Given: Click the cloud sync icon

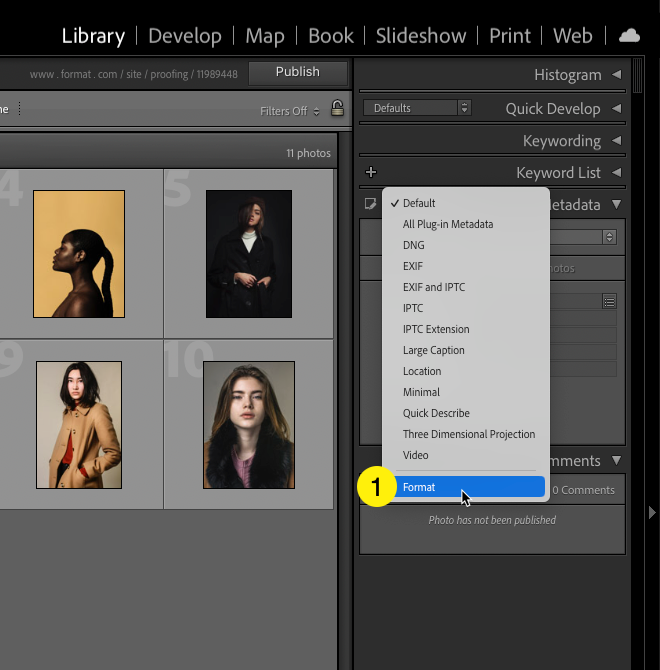Looking at the screenshot, I should click(x=629, y=35).
